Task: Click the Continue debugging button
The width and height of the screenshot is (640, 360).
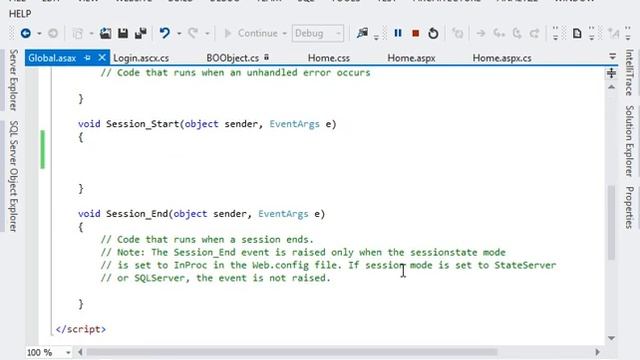Action: pos(251,33)
